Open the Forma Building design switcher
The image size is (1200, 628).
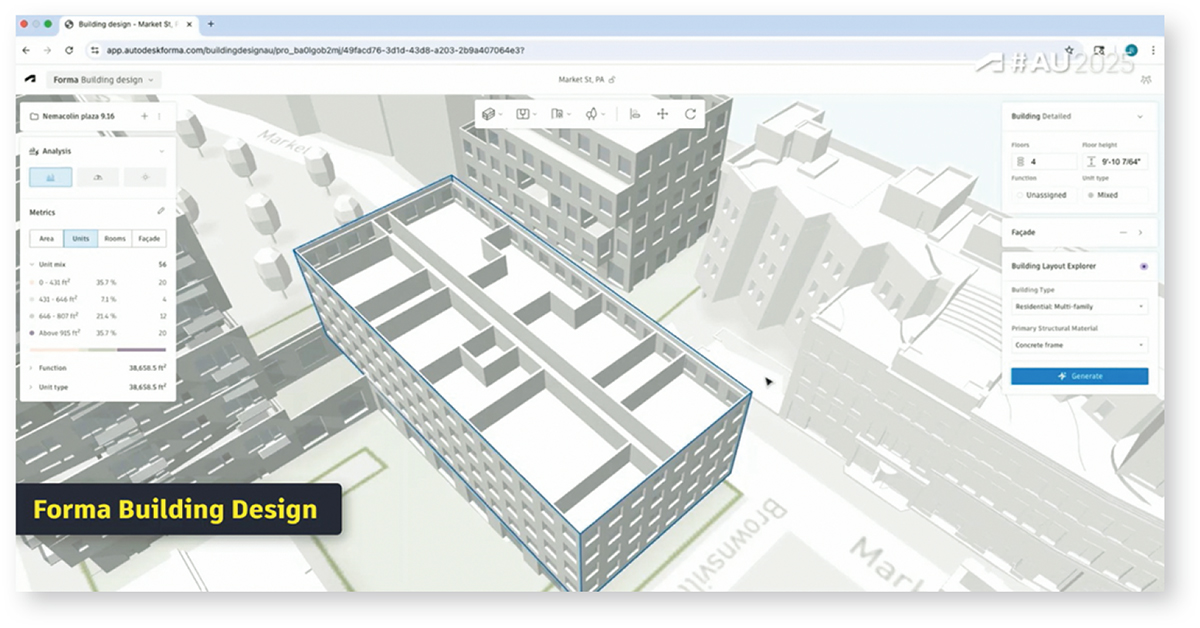tap(105, 79)
